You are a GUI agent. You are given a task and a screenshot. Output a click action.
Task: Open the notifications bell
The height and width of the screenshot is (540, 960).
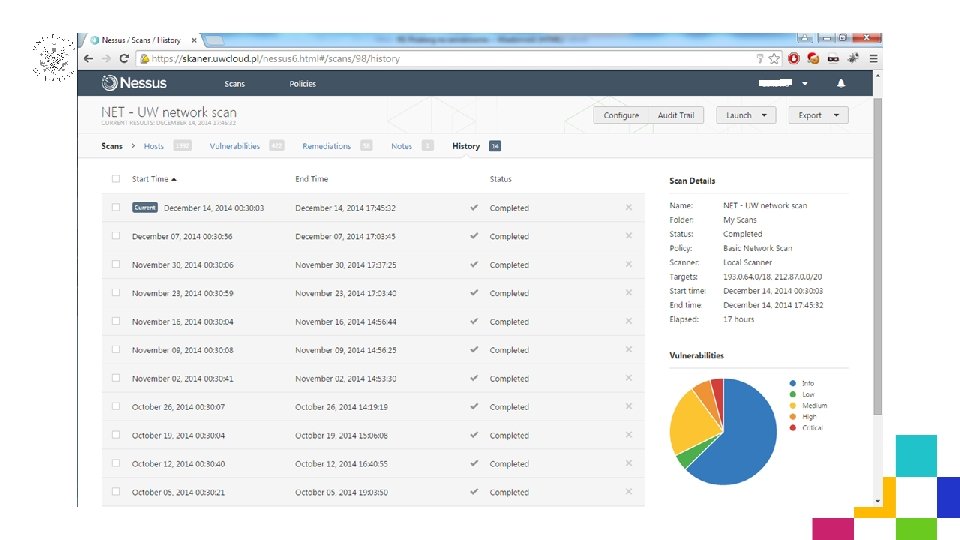tap(841, 83)
